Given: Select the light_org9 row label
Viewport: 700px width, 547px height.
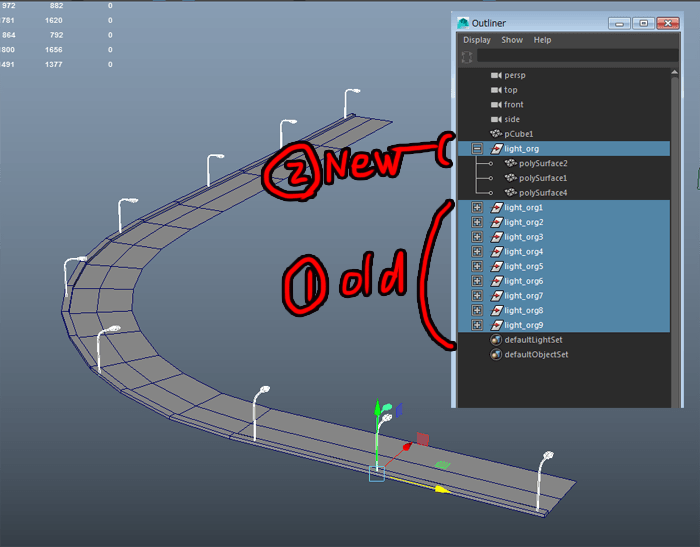Looking at the screenshot, I should click(x=524, y=325).
